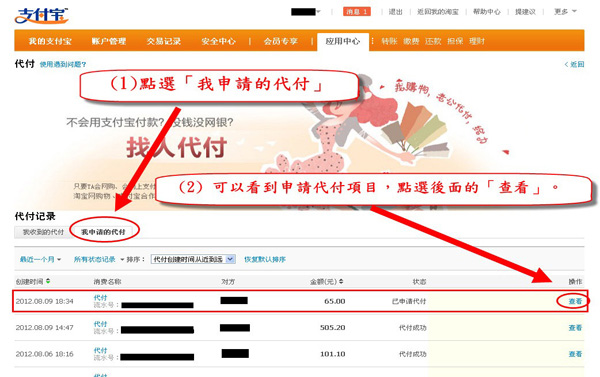Open the 会员专享 nav tab
The width and height of the screenshot is (600, 377).
point(280,41)
